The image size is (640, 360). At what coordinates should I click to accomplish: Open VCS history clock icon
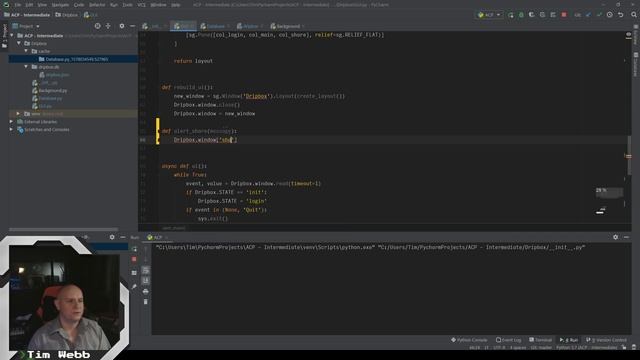click(x=609, y=15)
